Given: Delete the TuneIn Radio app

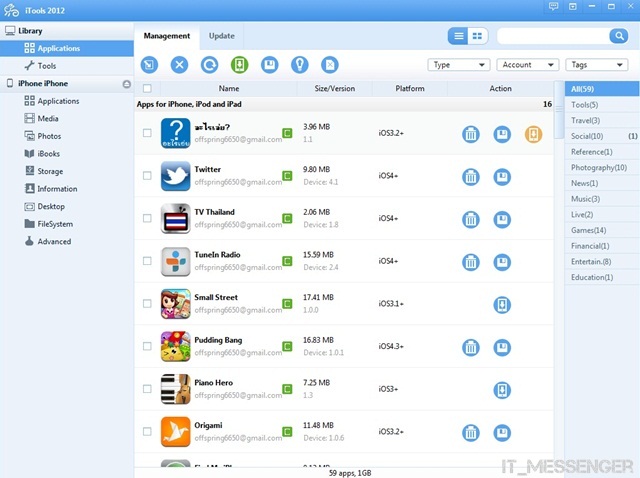Looking at the screenshot, I should 471,262.
